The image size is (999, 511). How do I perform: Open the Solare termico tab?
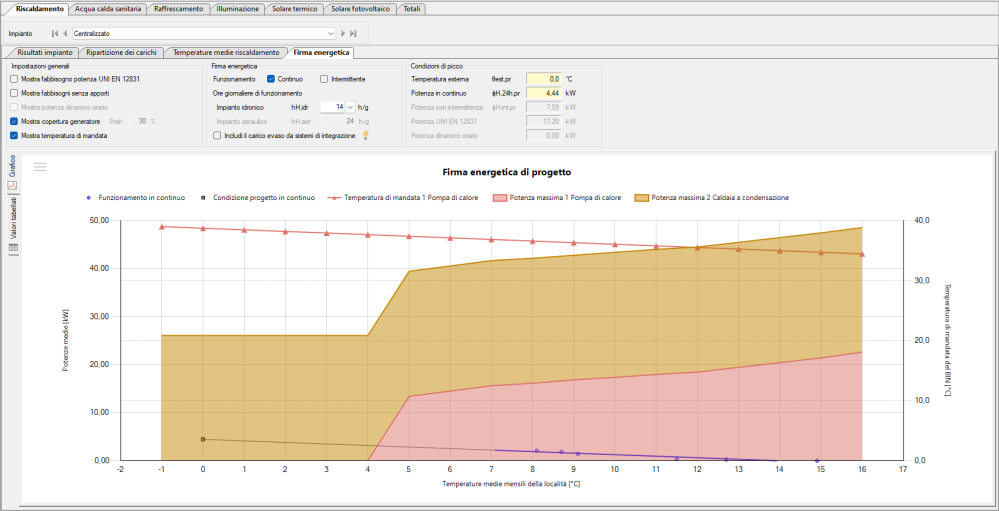pyautogui.click(x=294, y=9)
